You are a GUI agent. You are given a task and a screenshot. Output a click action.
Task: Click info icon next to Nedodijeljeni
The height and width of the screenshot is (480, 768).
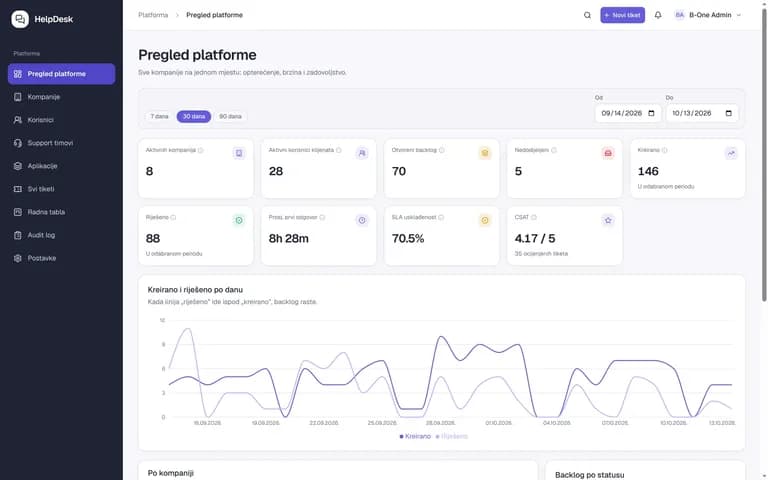click(x=554, y=150)
